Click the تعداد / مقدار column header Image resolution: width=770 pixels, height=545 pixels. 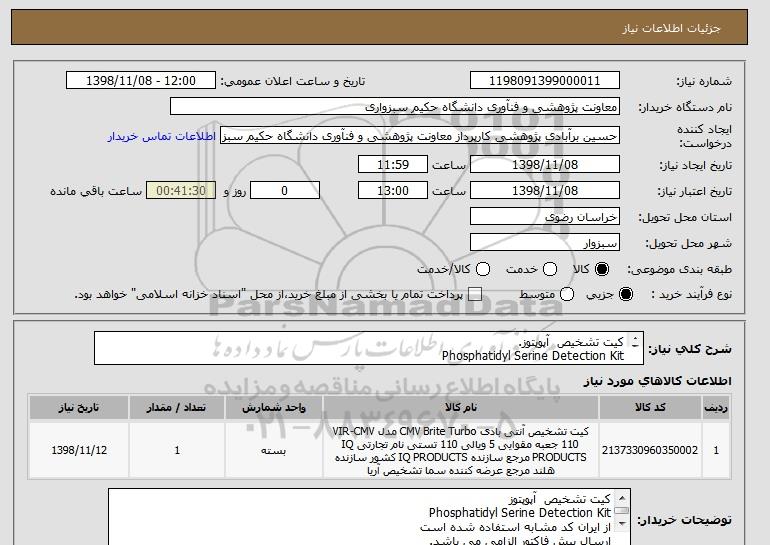[x=177, y=408]
